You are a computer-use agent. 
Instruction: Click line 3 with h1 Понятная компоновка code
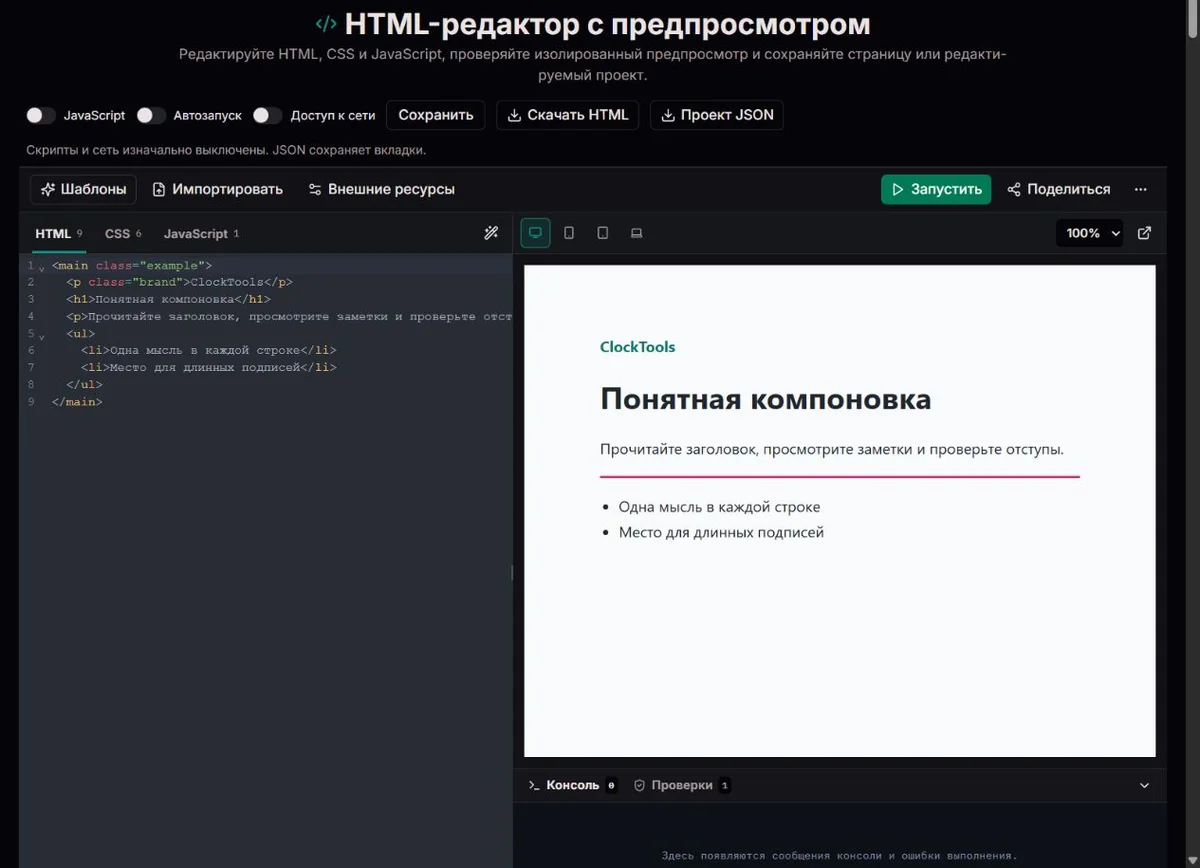(169, 299)
